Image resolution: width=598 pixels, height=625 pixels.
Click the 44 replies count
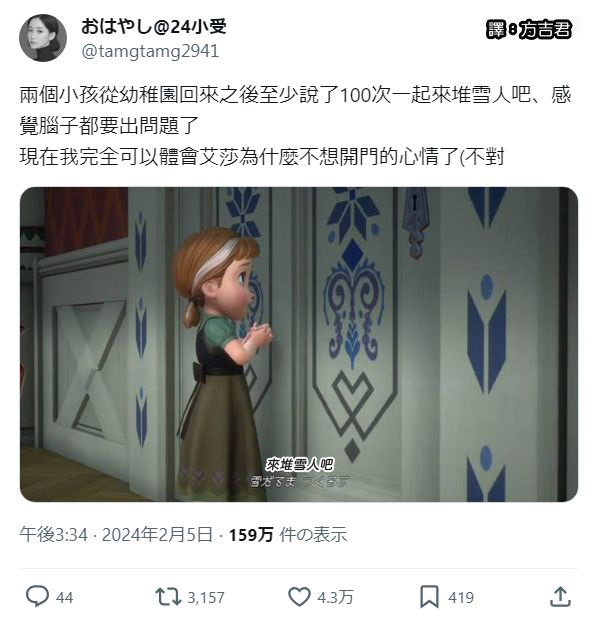[65, 597]
